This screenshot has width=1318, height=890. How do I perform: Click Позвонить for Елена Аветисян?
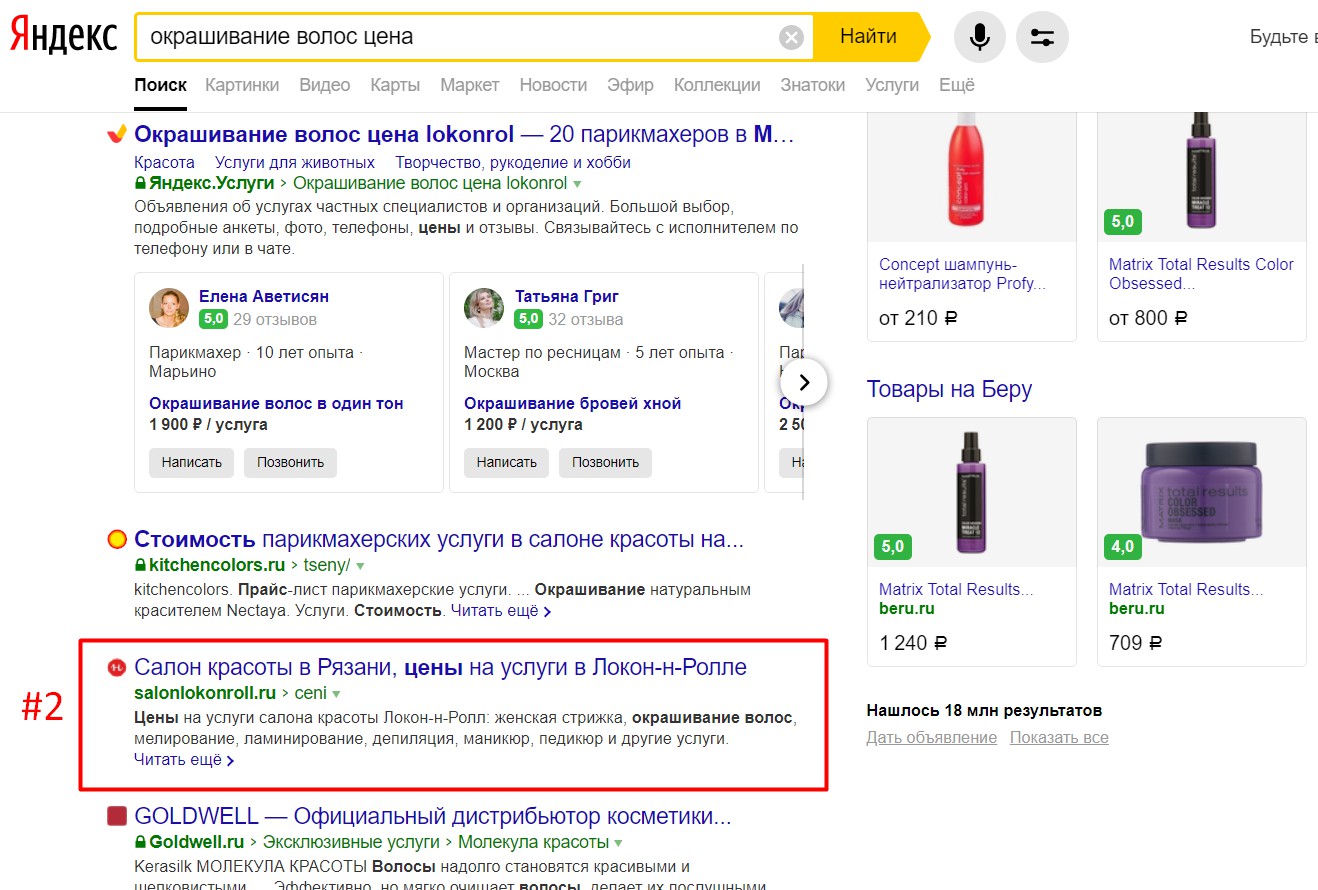coord(290,462)
